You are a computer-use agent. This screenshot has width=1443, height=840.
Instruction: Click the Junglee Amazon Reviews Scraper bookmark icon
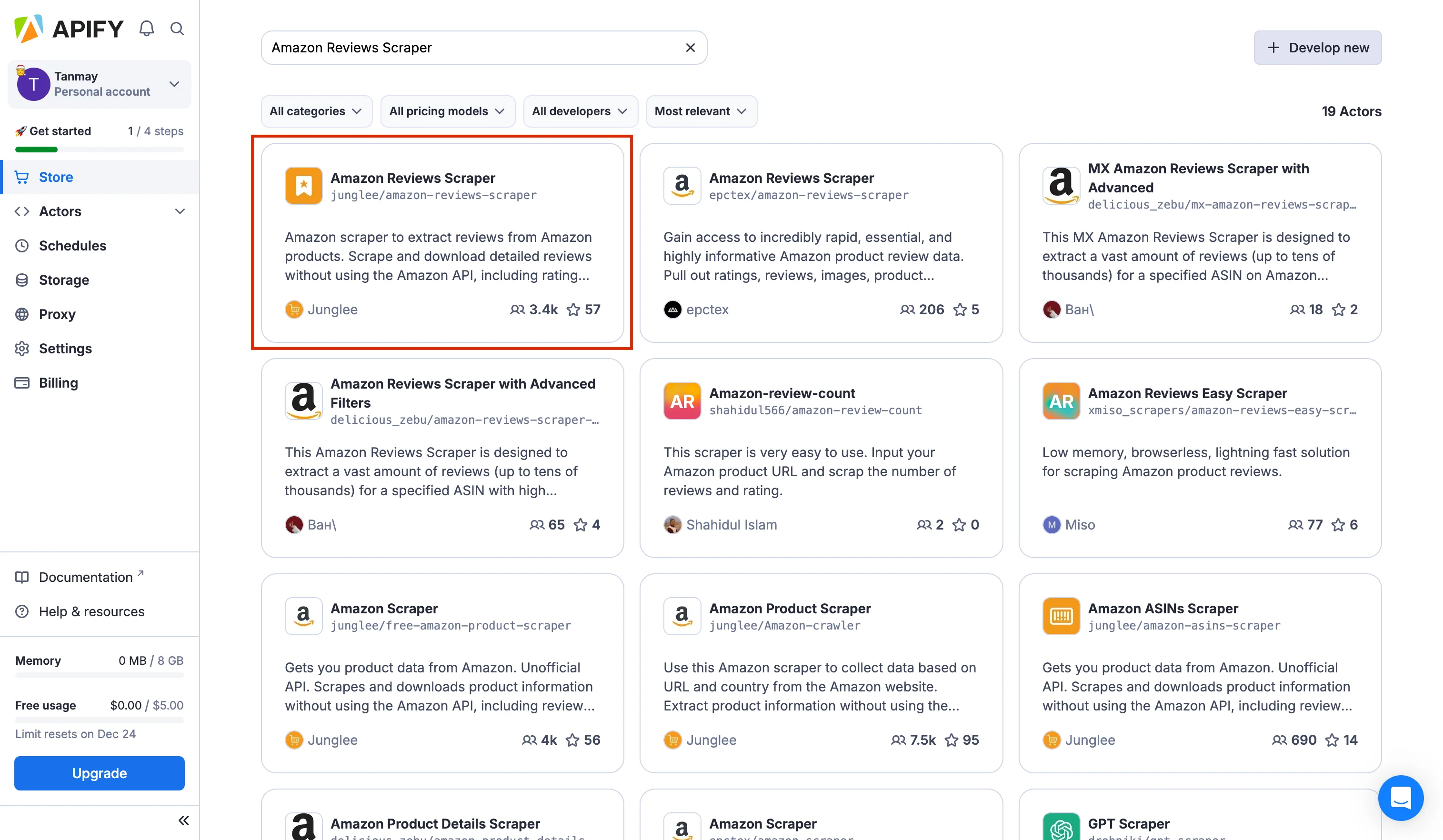pyautogui.click(x=303, y=186)
